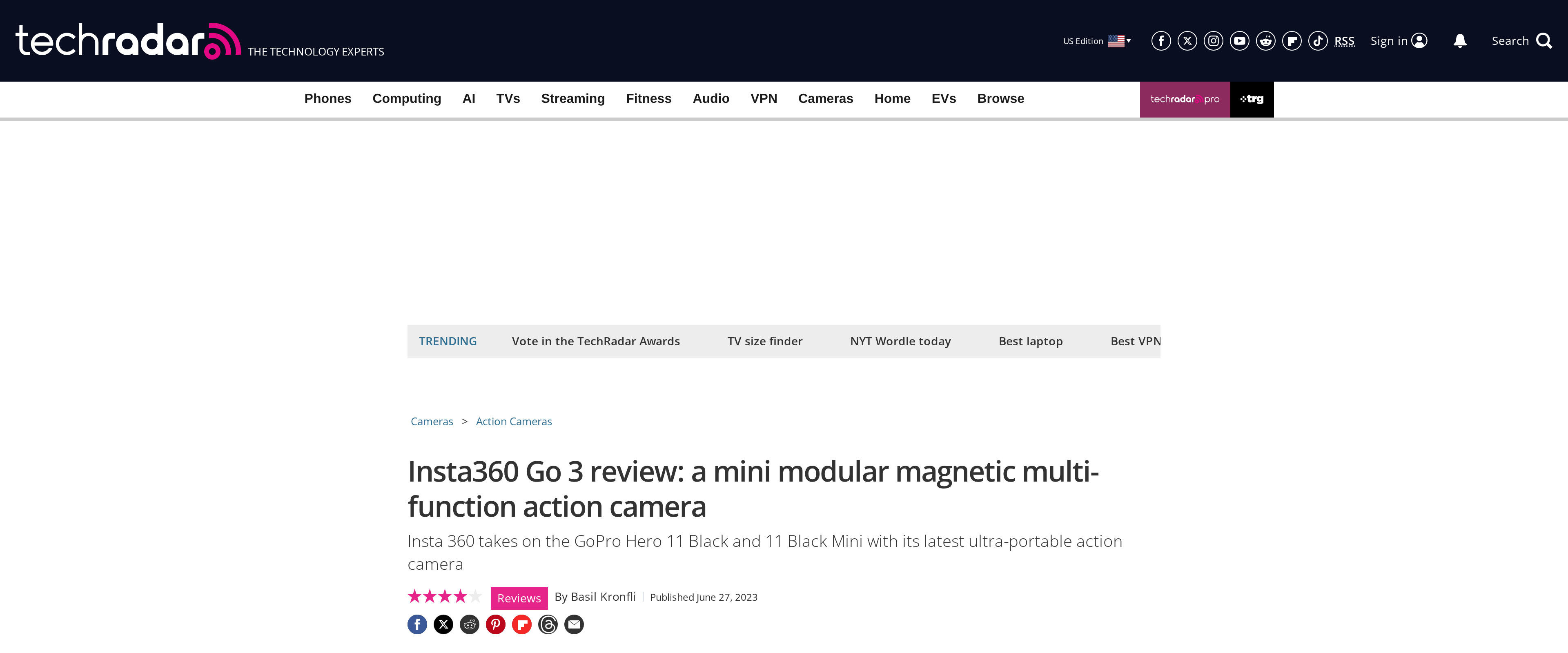The height and width of the screenshot is (653, 1568).
Task: Click the Search magnifier icon
Action: (x=1543, y=41)
